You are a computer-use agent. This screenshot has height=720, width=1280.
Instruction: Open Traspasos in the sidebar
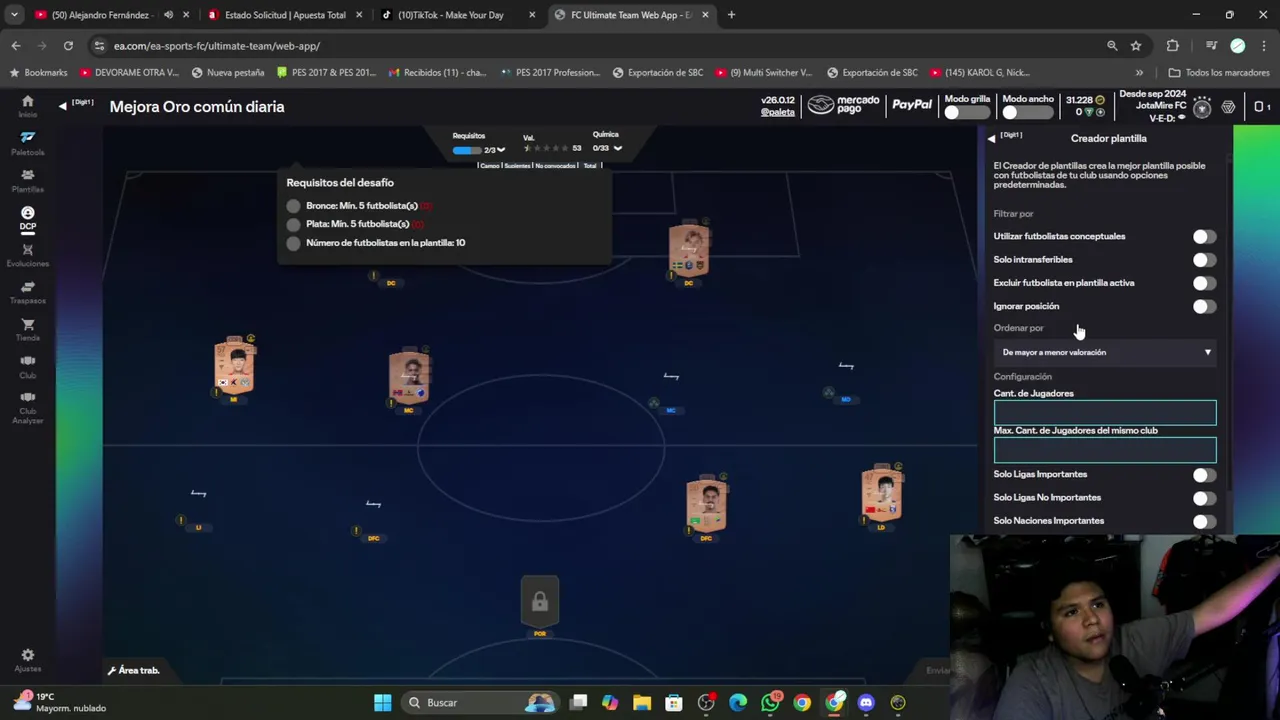[27, 292]
